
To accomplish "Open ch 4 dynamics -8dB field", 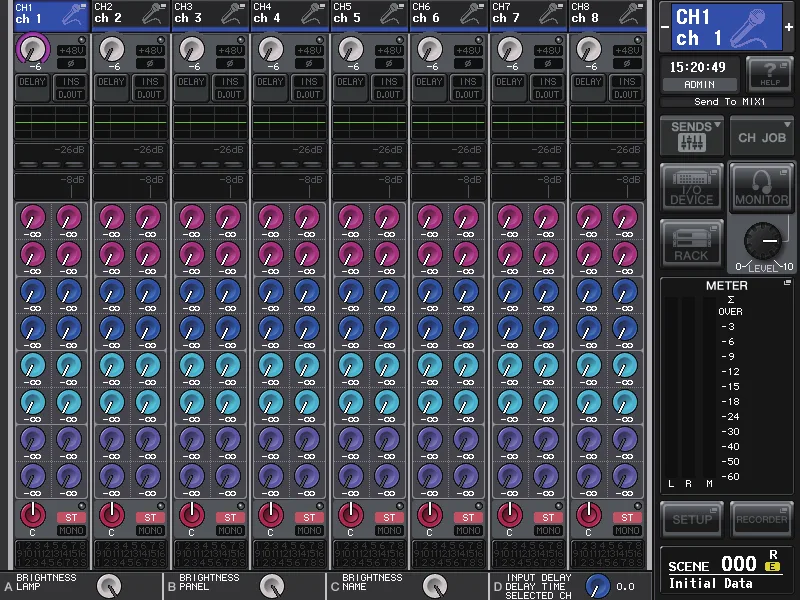I will coord(289,187).
